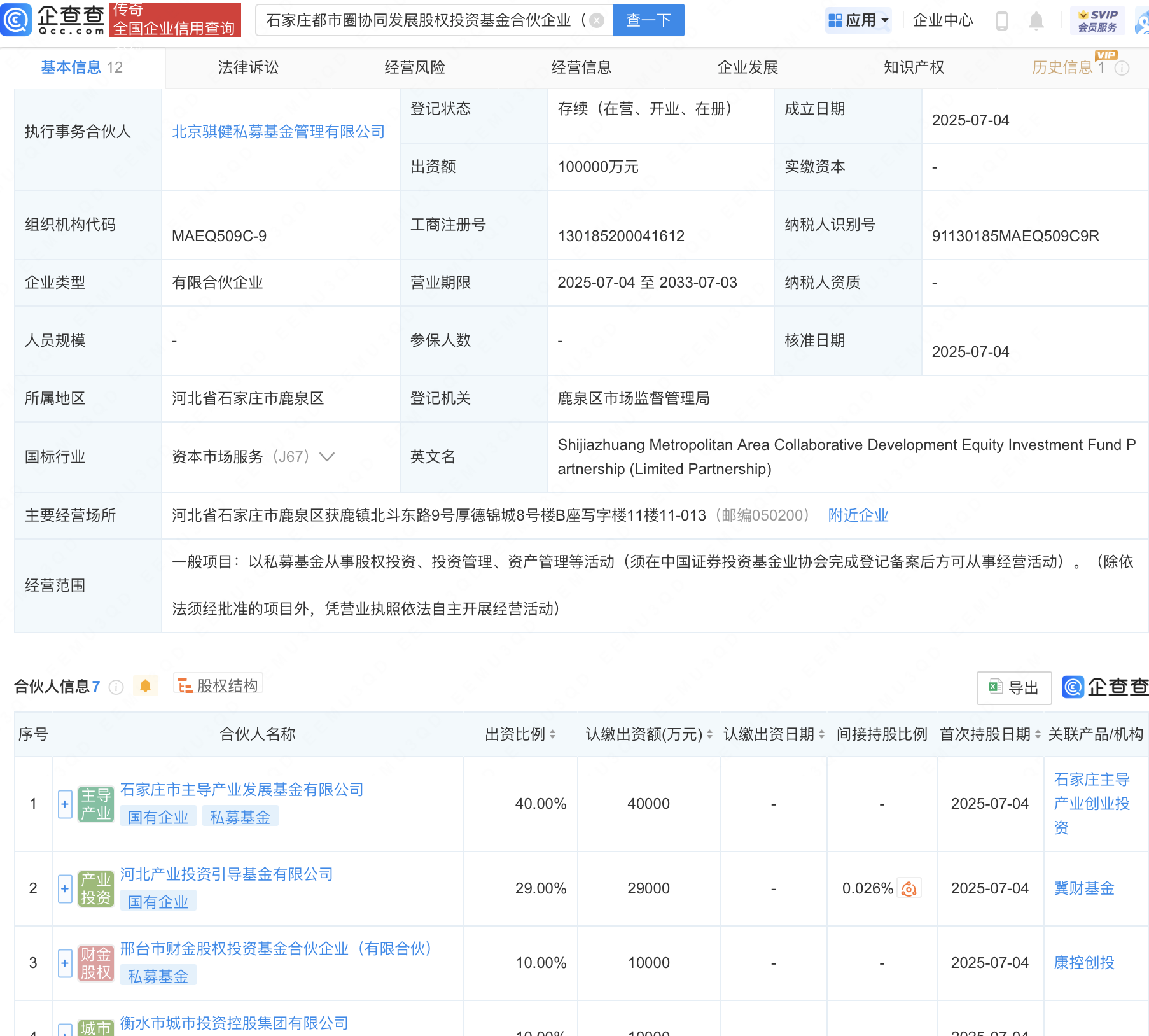This screenshot has width=1149, height=1036.
Task: Click the info icon beside 历史信息
Action: click(x=1122, y=68)
